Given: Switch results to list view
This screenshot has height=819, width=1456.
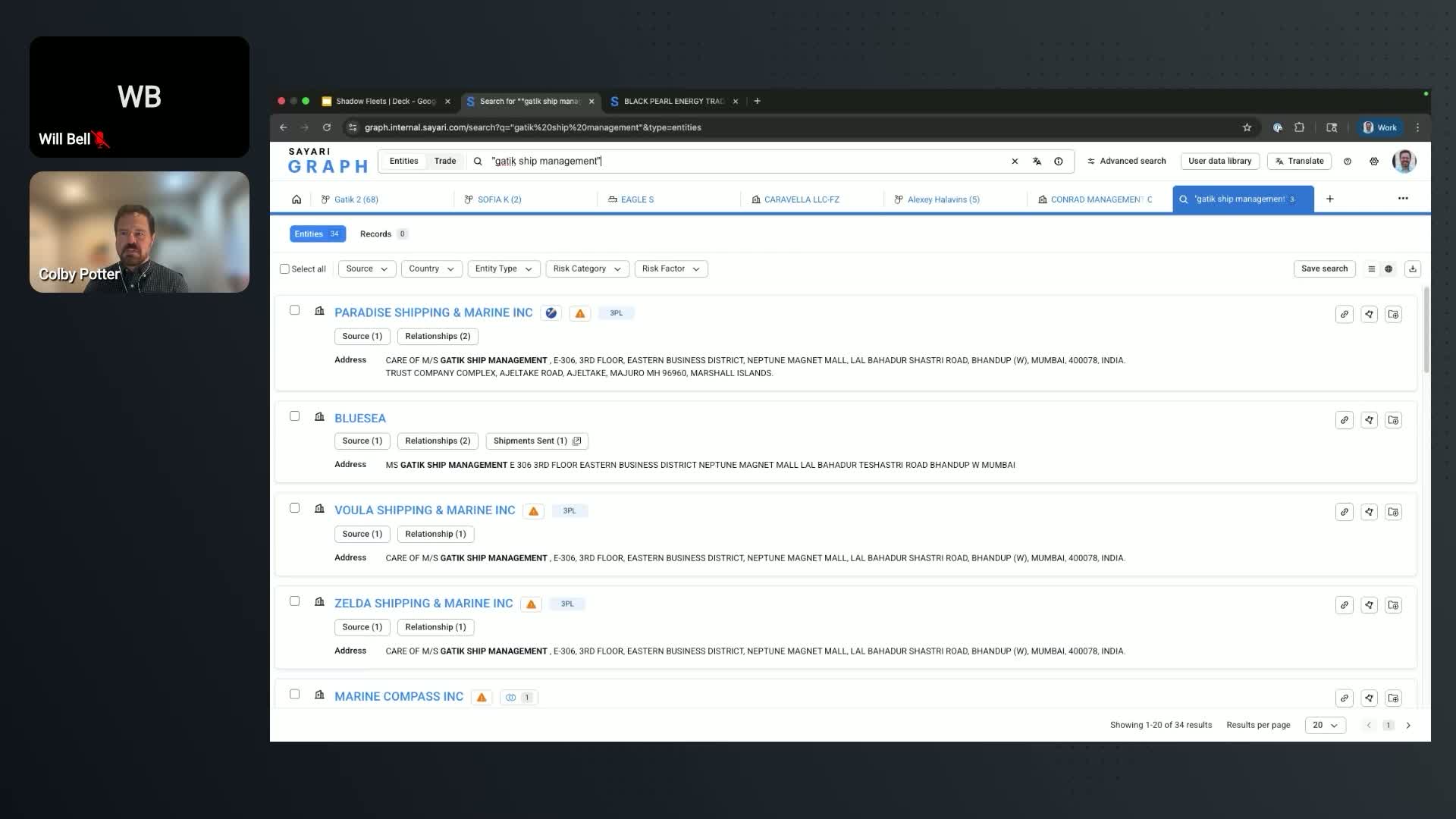Looking at the screenshot, I should pos(1371,269).
